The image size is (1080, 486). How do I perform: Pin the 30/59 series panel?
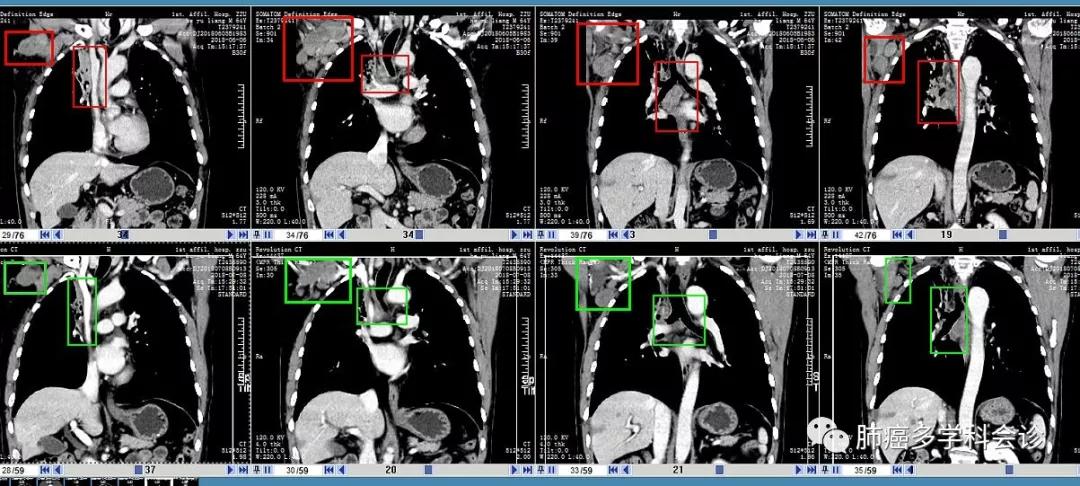256,470
